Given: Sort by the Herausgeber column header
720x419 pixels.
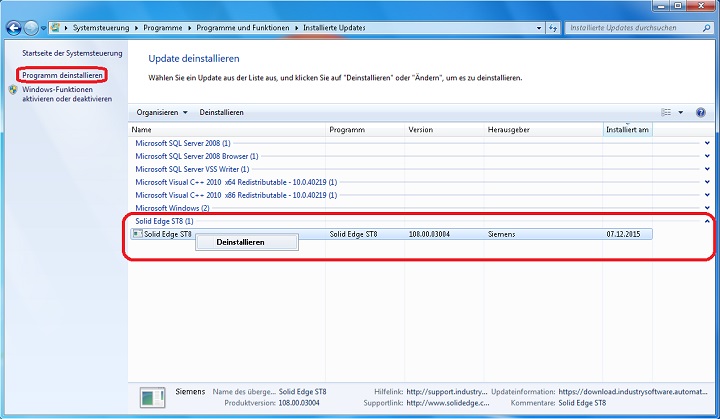Looking at the screenshot, I should 543,130.
